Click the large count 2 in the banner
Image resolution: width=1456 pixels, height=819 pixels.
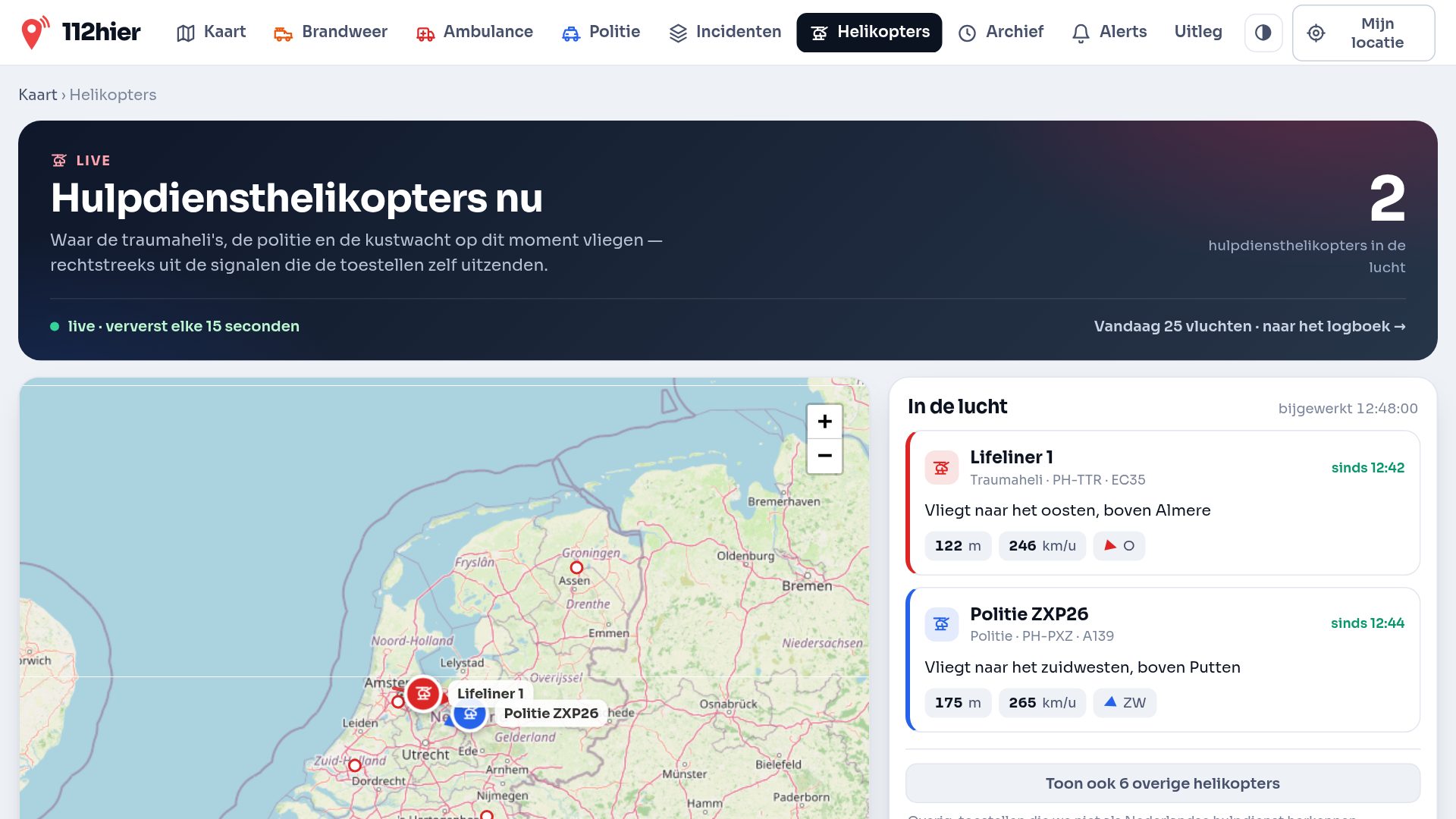pos(1387,199)
